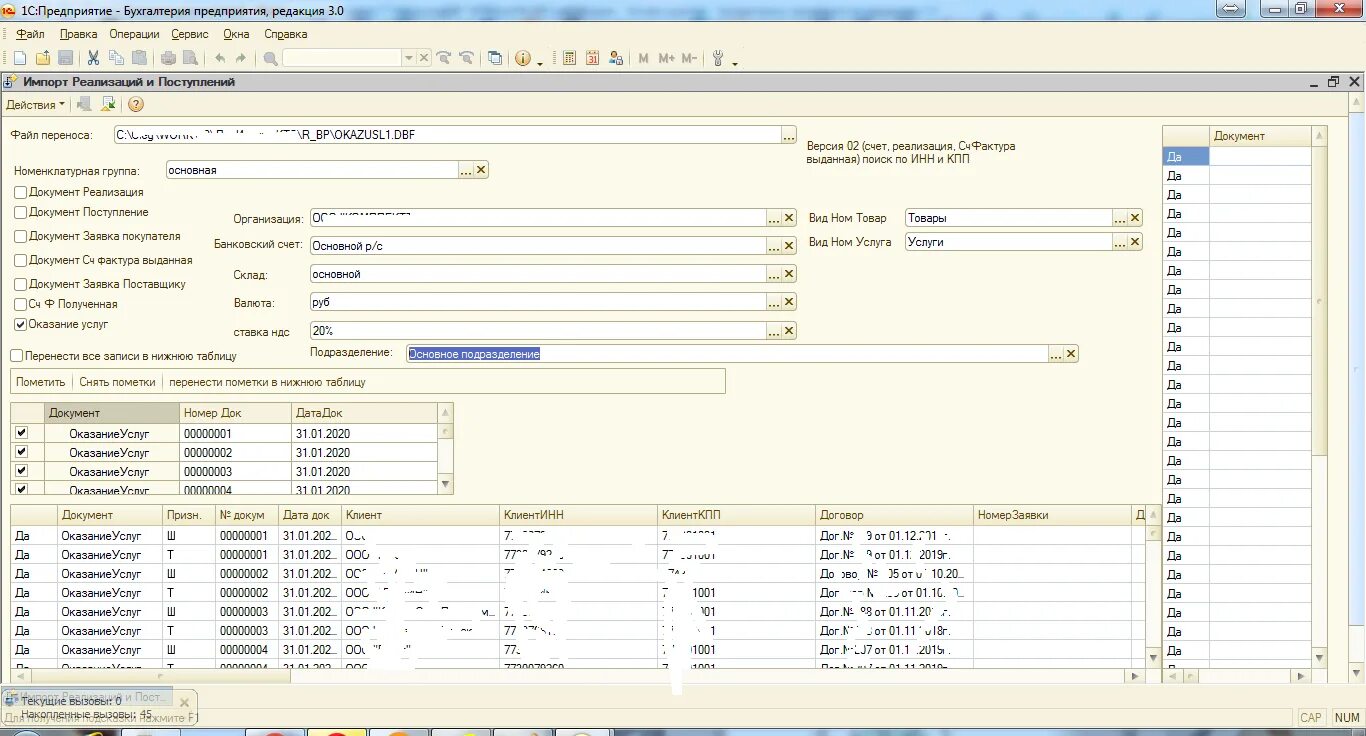
Task: Uncheck the Оказание услуг checkbox
Action: (x=21, y=324)
